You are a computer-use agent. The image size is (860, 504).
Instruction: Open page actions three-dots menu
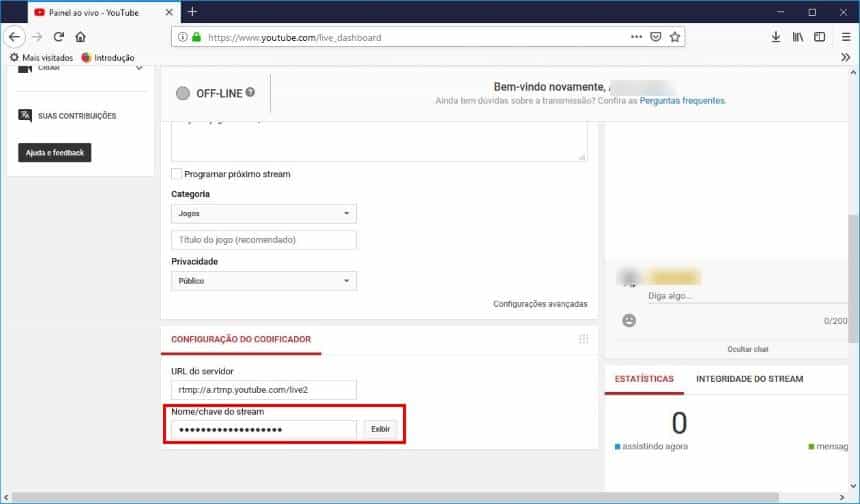pos(636,37)
